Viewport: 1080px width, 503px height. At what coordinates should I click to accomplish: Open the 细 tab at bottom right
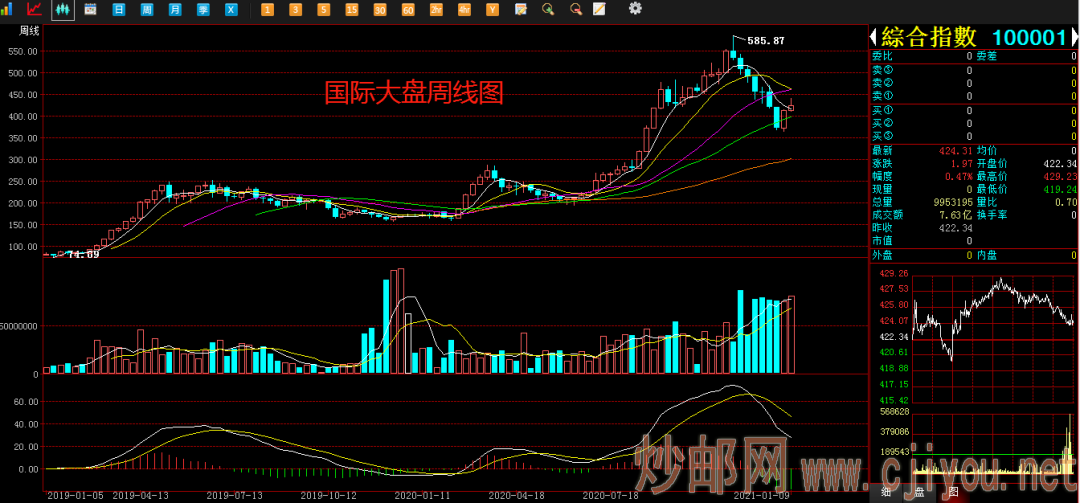point(886,492)
